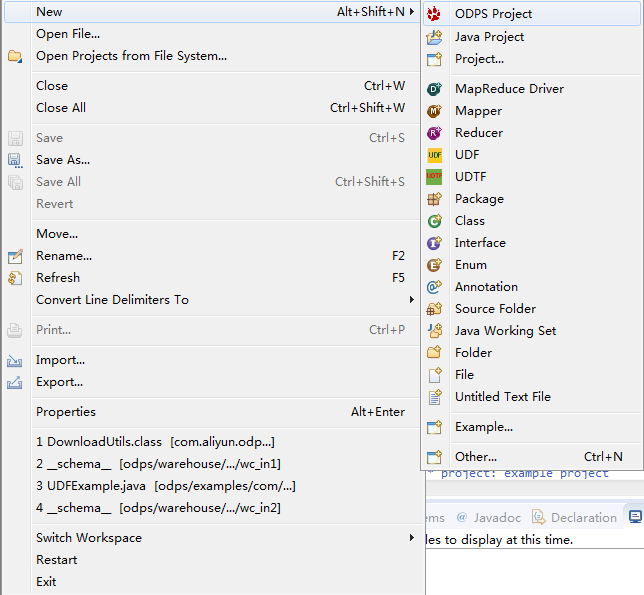This screenshot has width=644, height=595.
Task: Expand the Switch Workspace submenu arrow
Action: click(412, 538)
